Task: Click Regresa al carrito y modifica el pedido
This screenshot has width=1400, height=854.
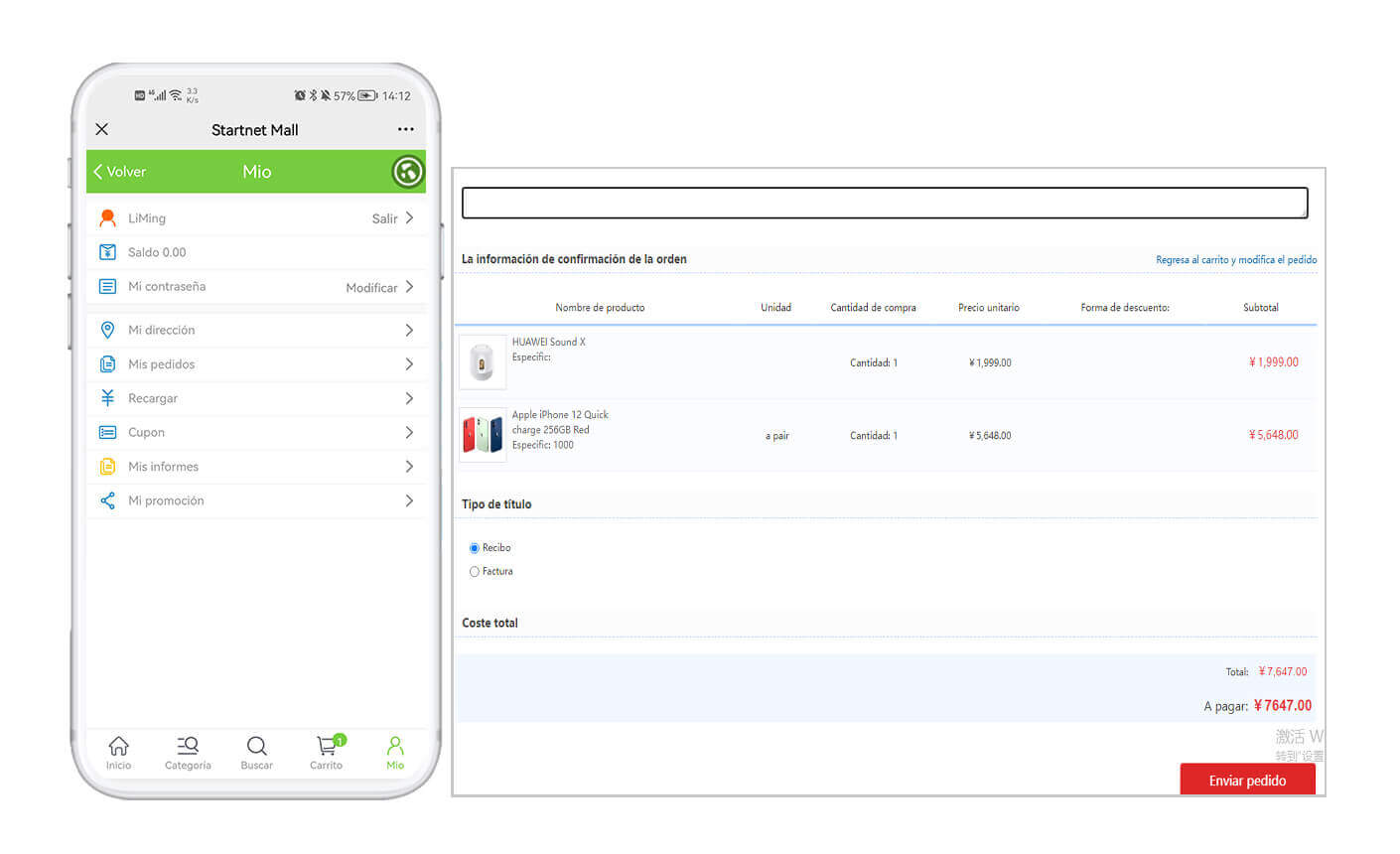Action: tap(1236, 260)
